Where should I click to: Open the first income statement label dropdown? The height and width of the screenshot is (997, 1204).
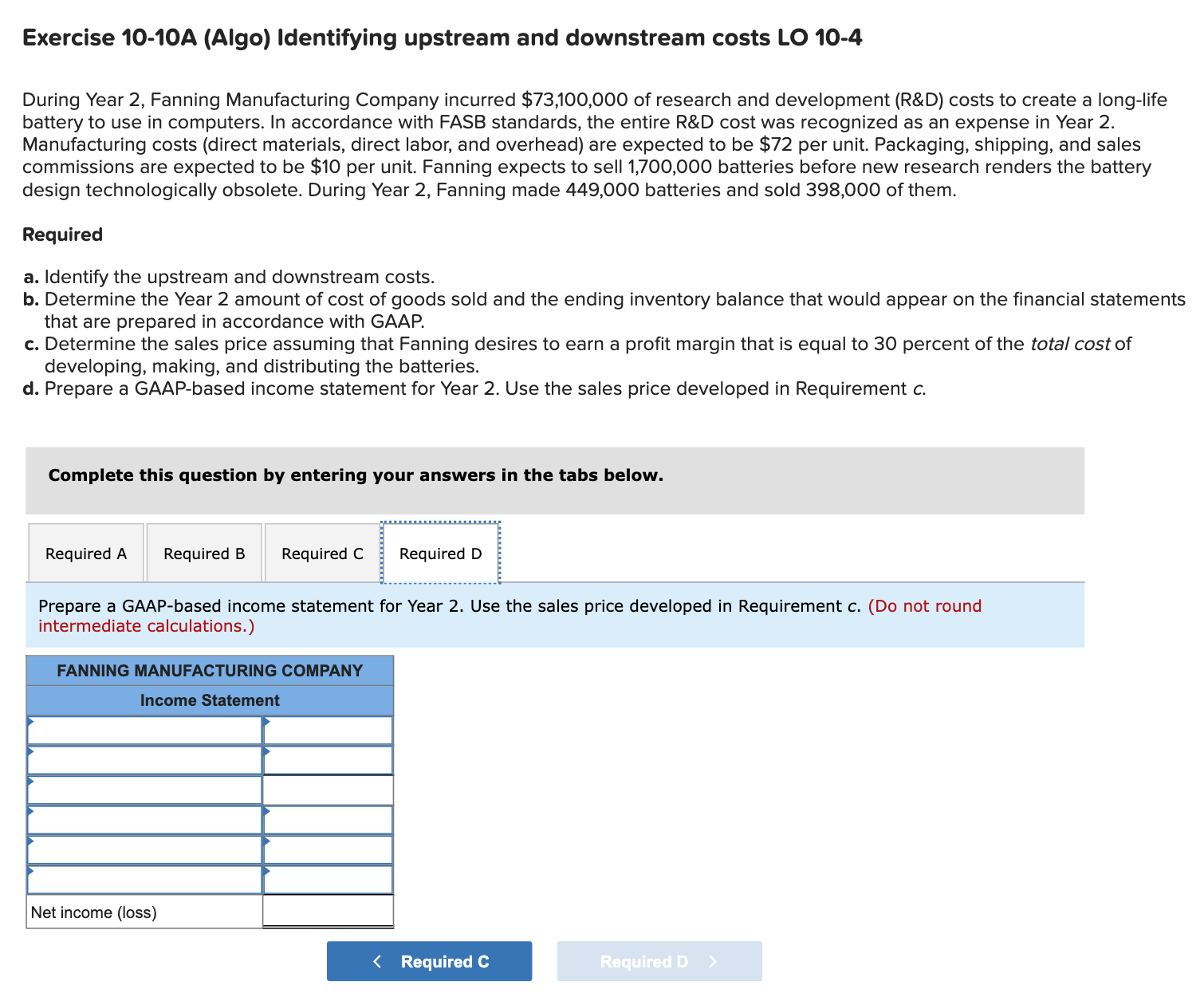(x=144, y=728)
